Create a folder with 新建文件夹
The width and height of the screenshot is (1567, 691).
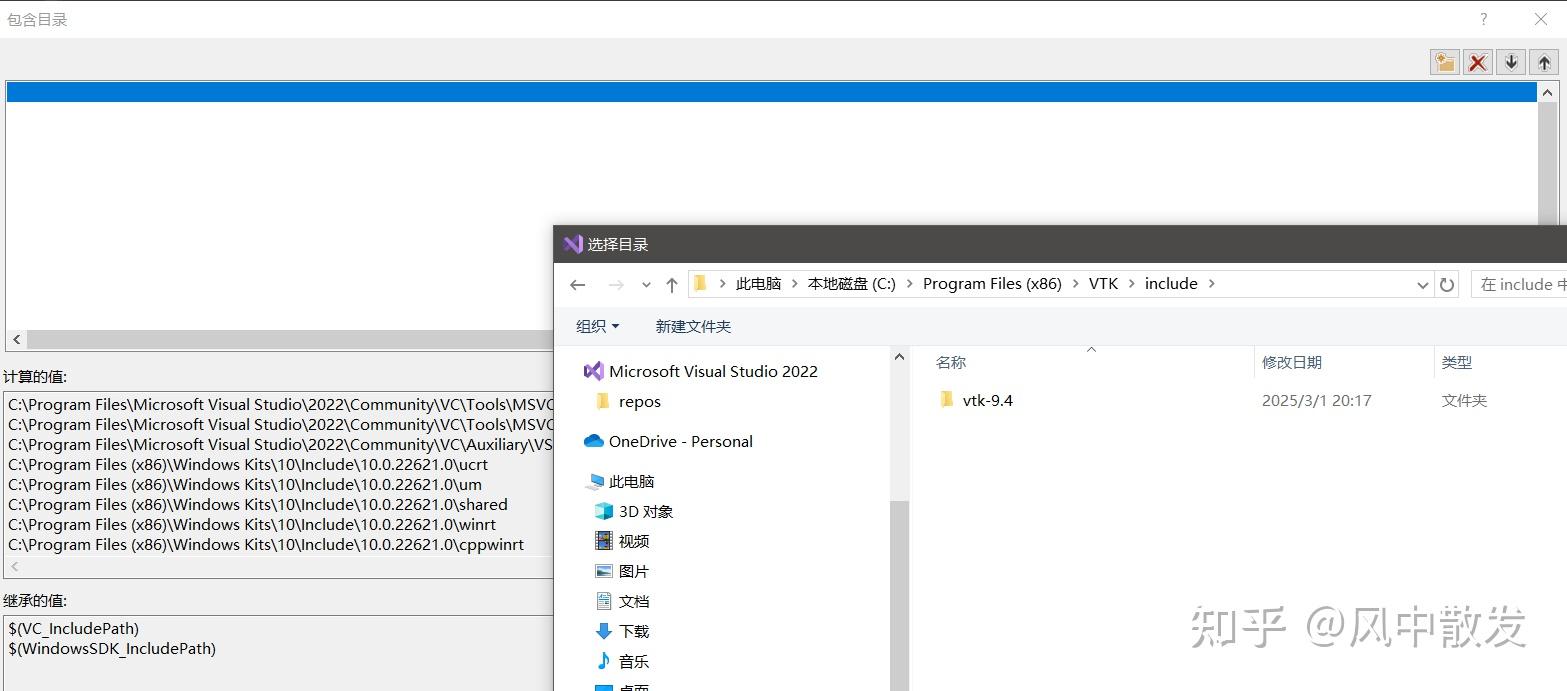point(693,326)
